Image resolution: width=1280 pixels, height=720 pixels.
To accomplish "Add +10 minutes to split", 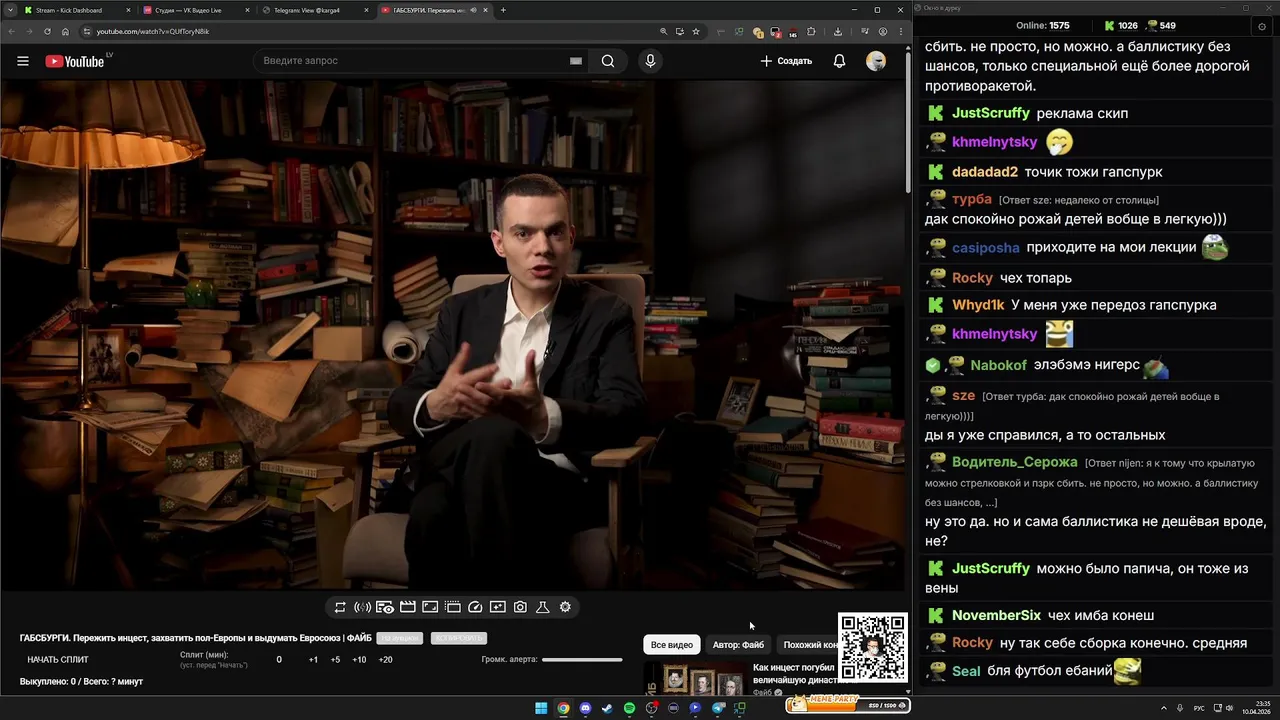I will point(359,660).
